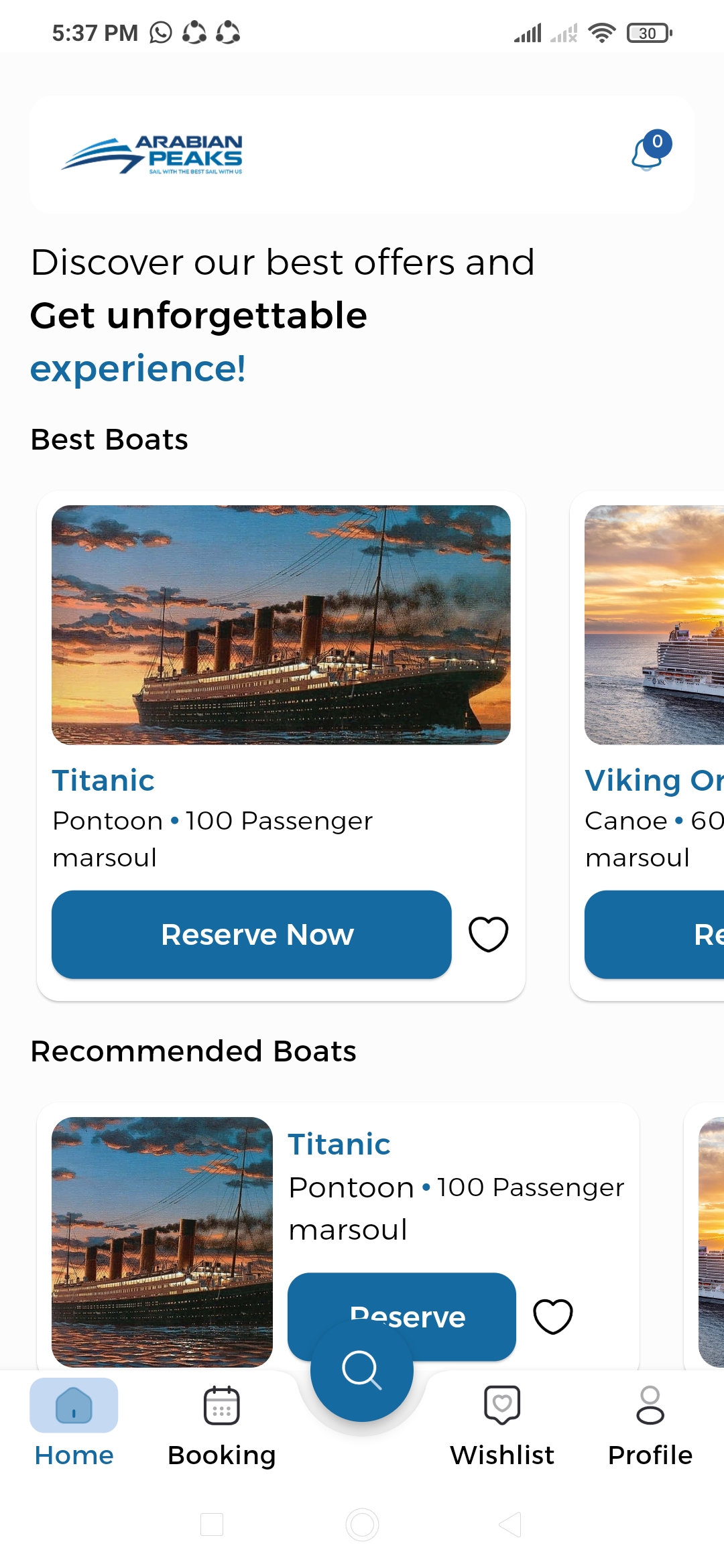The width and height of the screenshot is (724, 1568).
Task: Tap the Booking calendar icon
Action: pos(221,1404)
